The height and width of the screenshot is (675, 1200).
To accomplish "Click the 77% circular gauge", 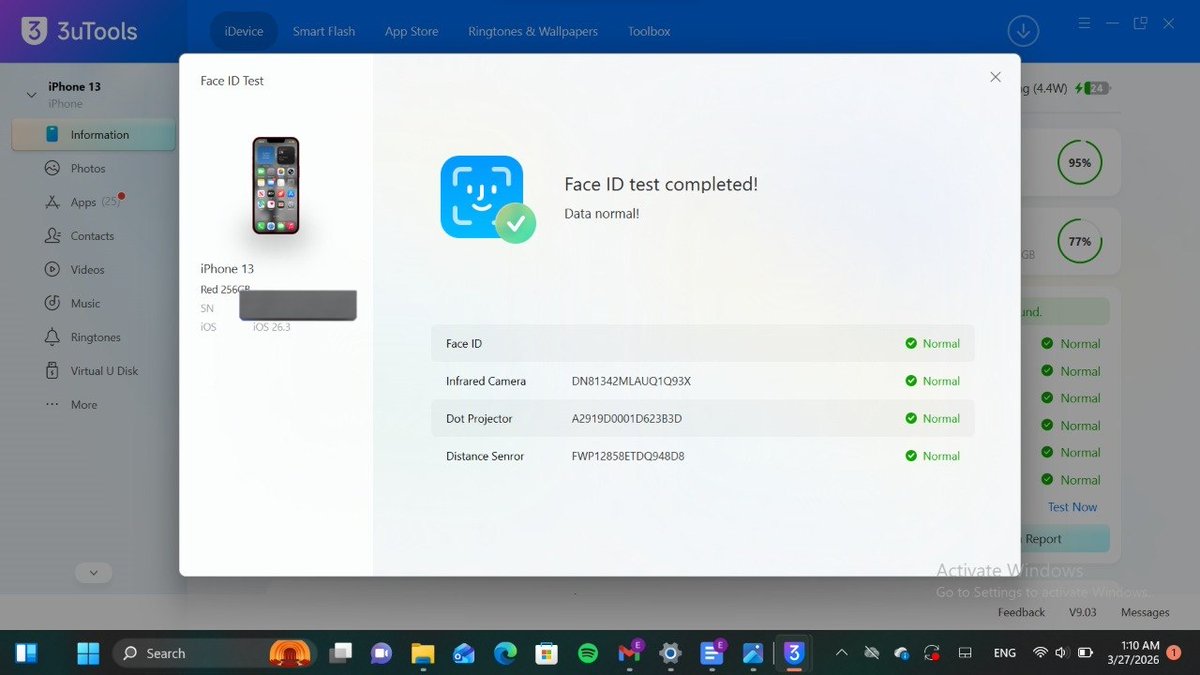I will tap(1079, 241).
